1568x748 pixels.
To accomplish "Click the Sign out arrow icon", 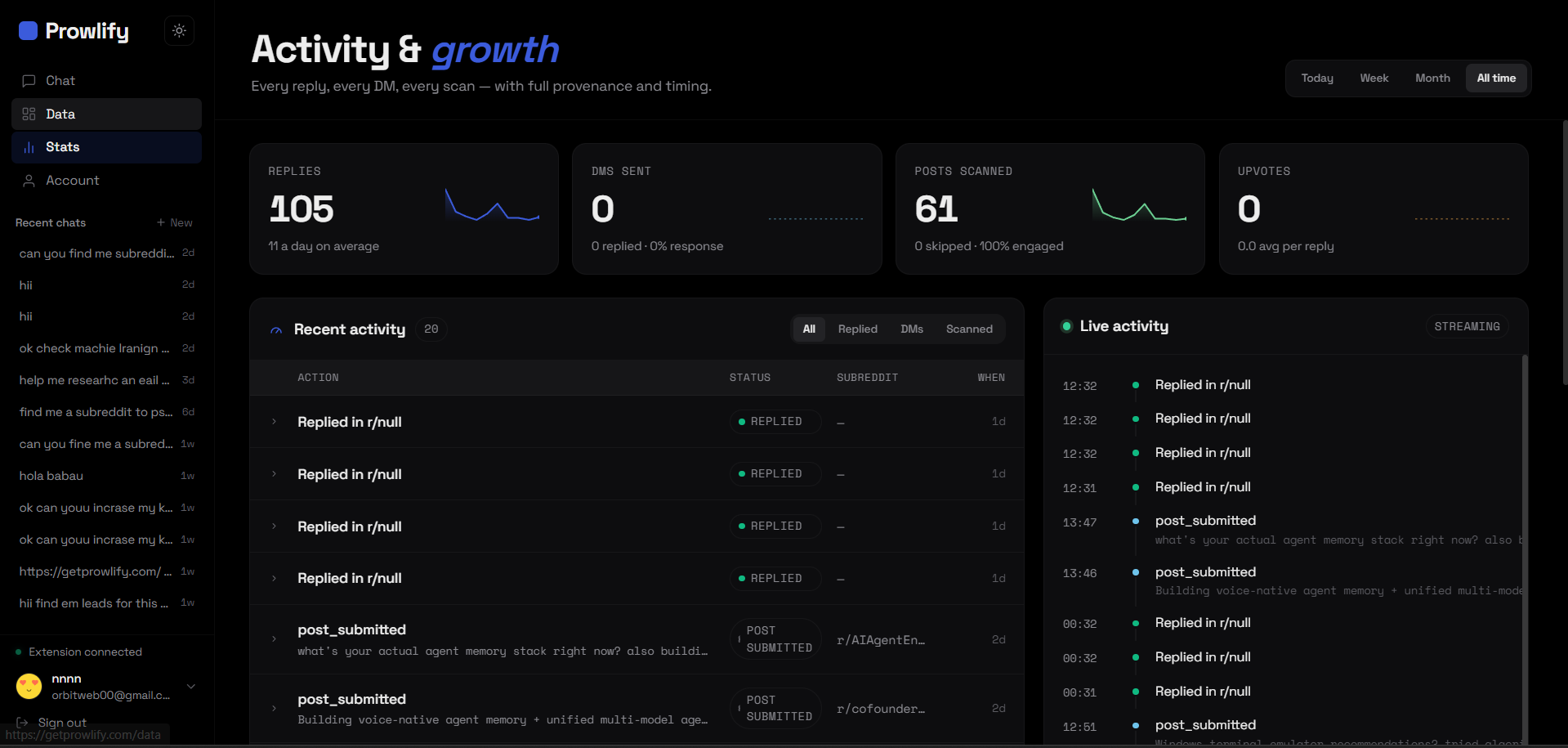I will pyautogui.click(x=23, y=723).
